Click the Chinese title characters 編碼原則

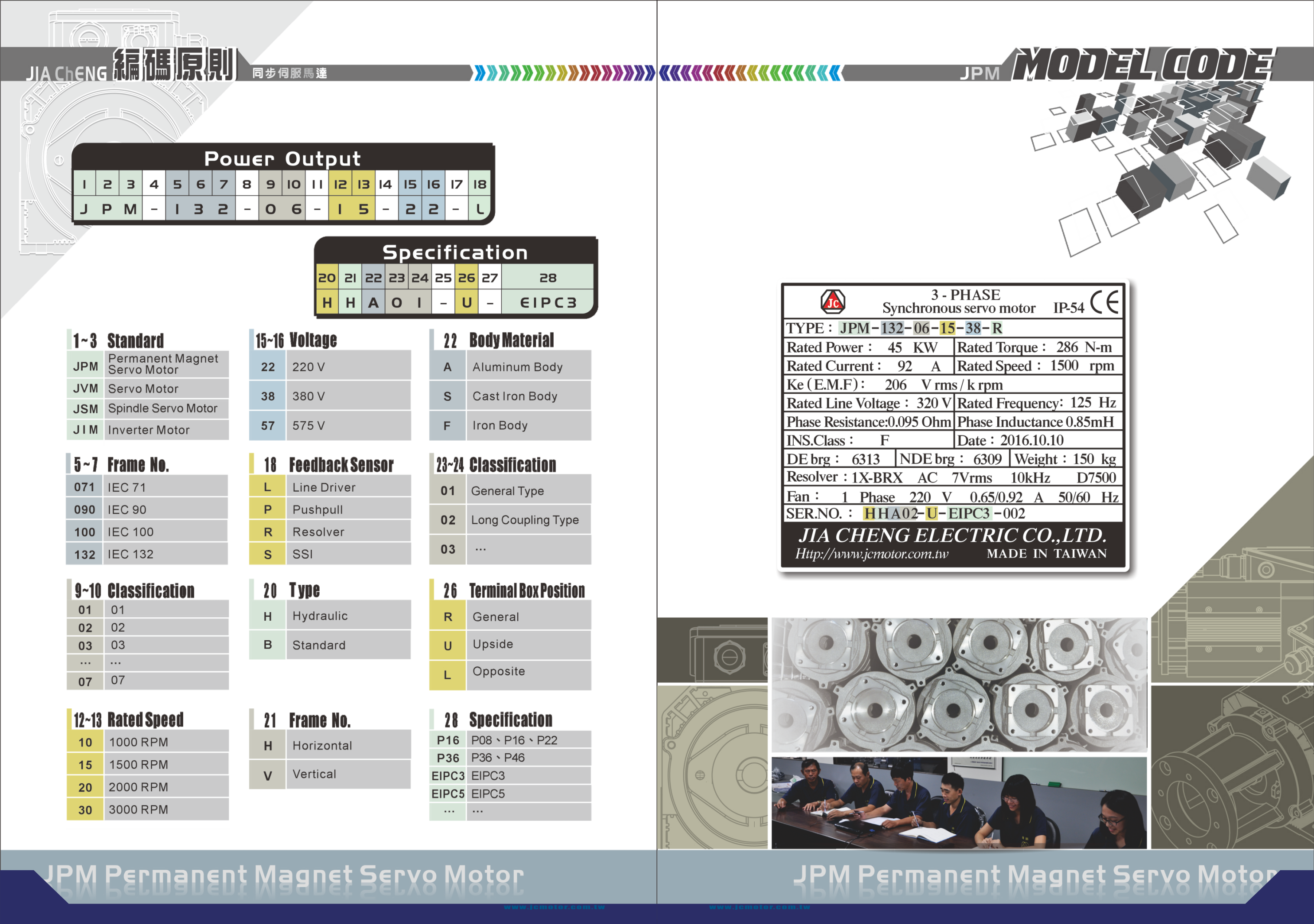175,64
